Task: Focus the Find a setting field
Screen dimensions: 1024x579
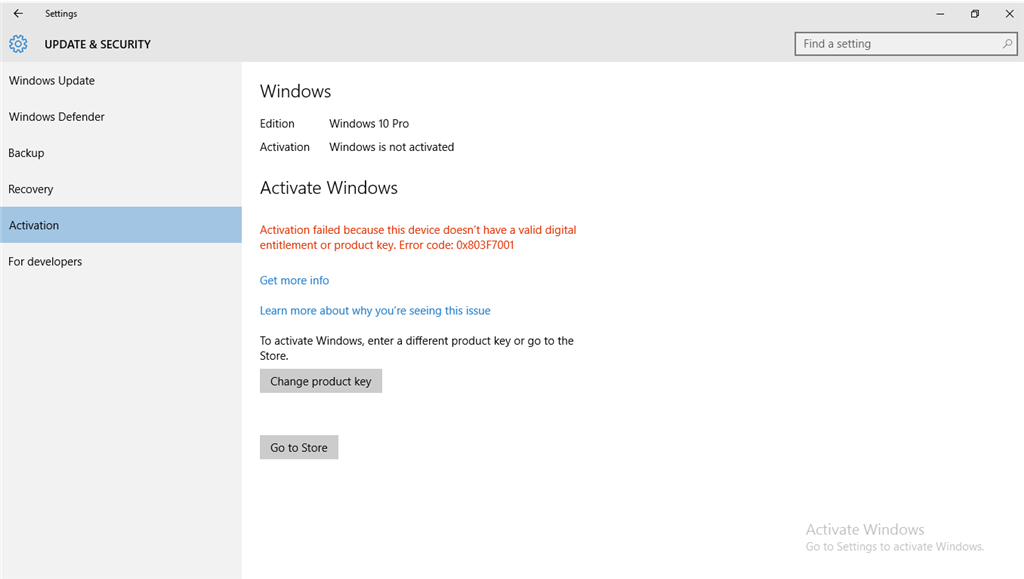Action: pos(906,44)
